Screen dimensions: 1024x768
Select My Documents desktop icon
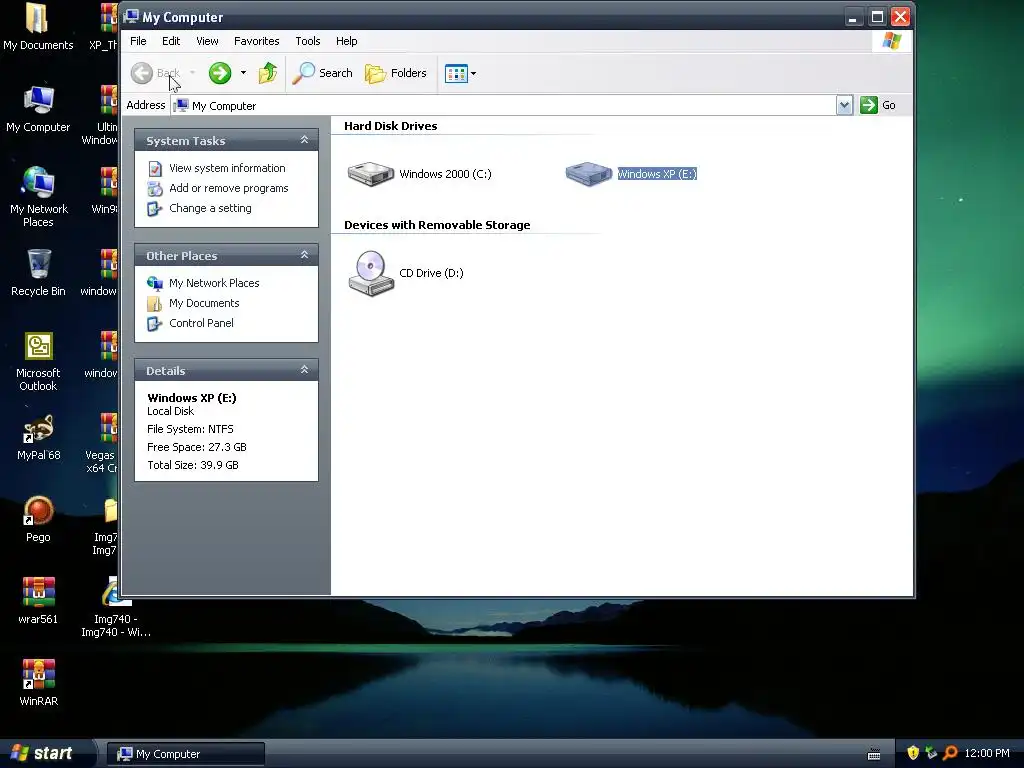[x=38, y=27]
